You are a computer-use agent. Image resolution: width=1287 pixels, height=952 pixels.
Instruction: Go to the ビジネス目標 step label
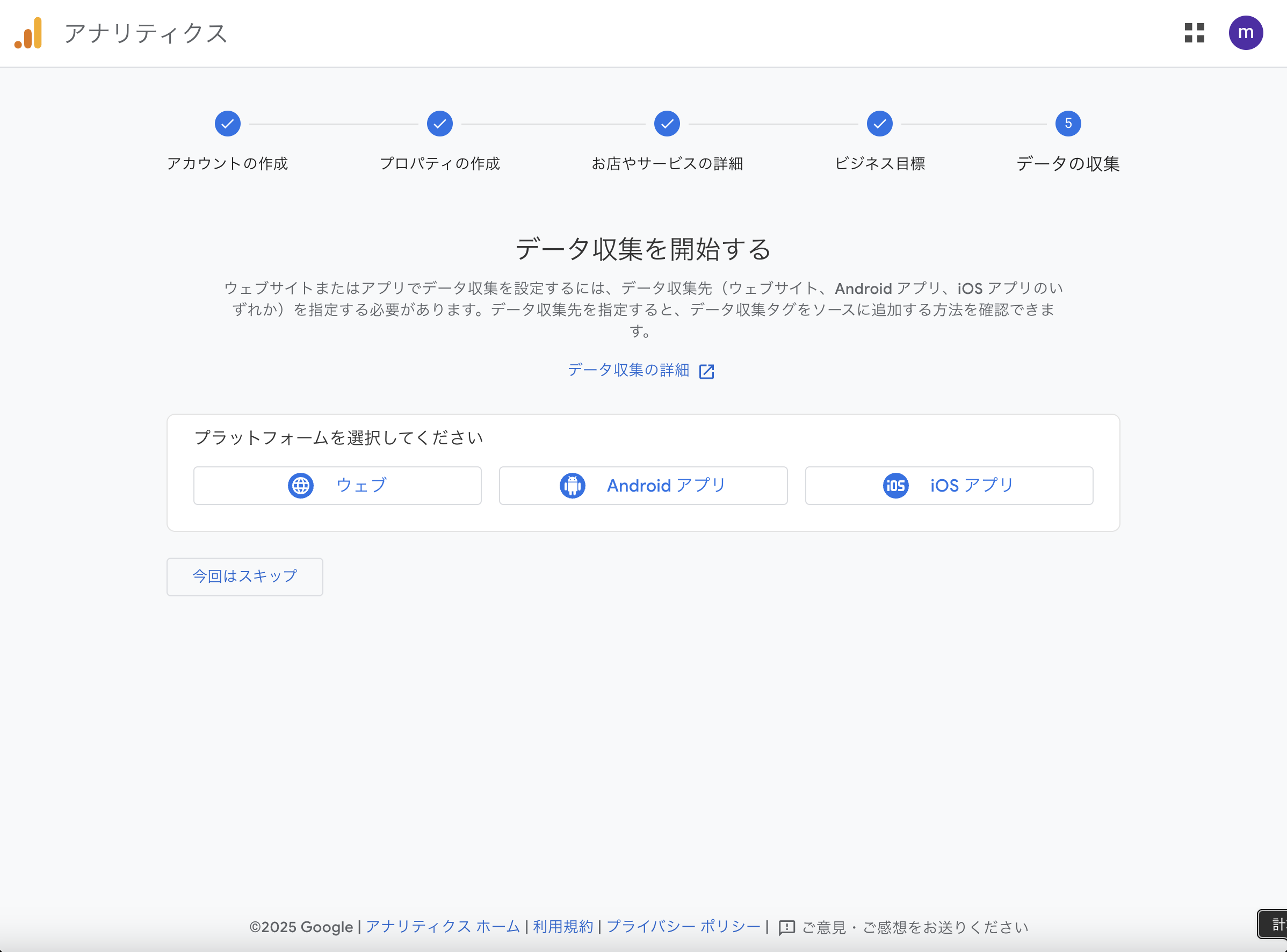coord(879,164)
